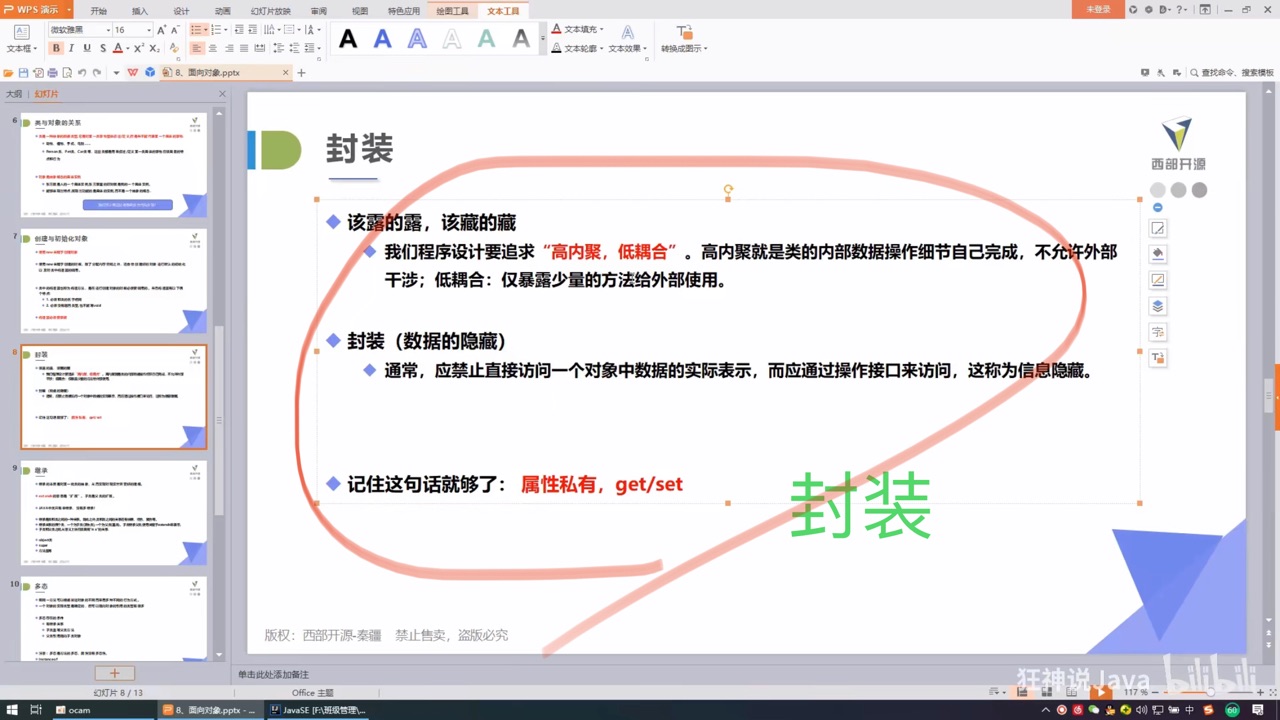Add a new slide with the plus button
The width and height of the screenshot is (1280, 720).
(x=114, y=673)
